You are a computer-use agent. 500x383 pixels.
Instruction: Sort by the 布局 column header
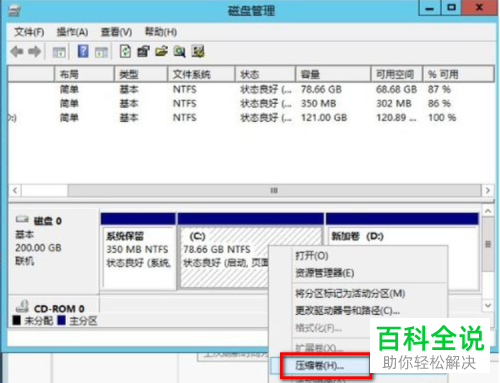[x=84, y=74]
